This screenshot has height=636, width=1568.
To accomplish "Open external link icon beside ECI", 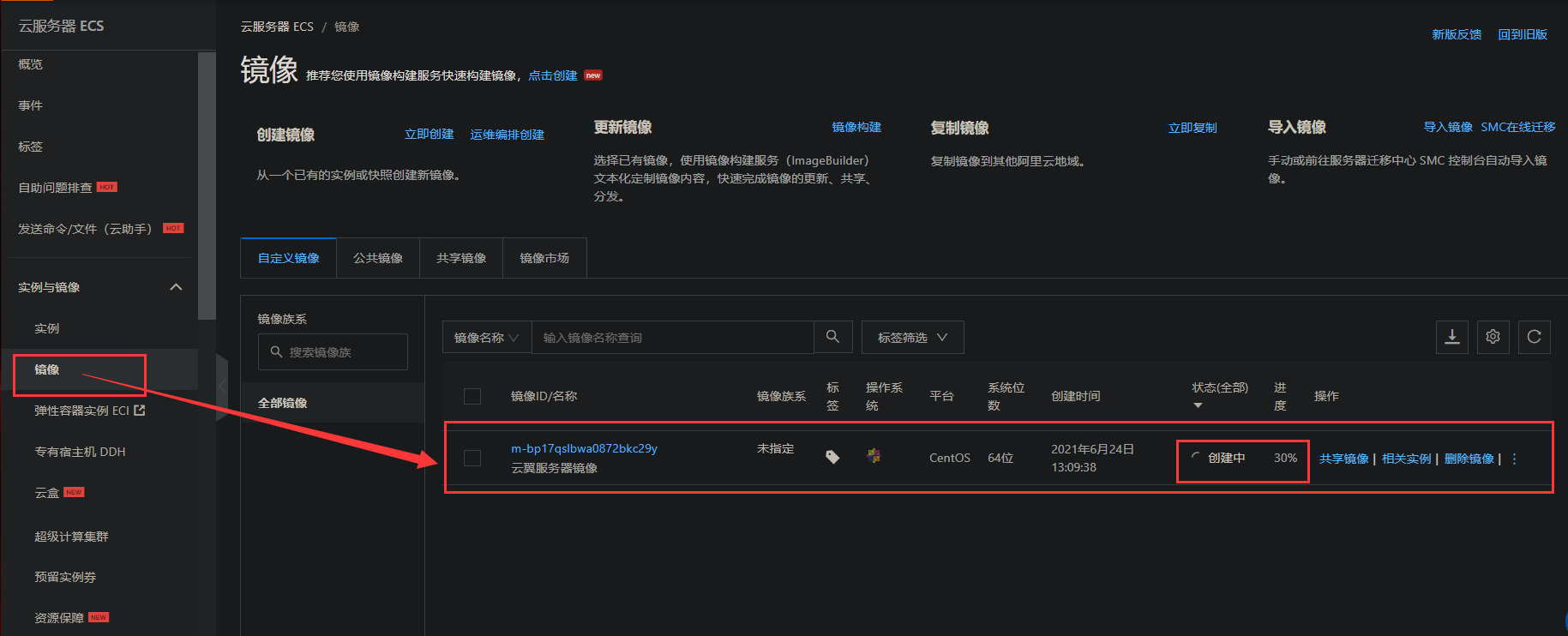I will coord(140,411).
